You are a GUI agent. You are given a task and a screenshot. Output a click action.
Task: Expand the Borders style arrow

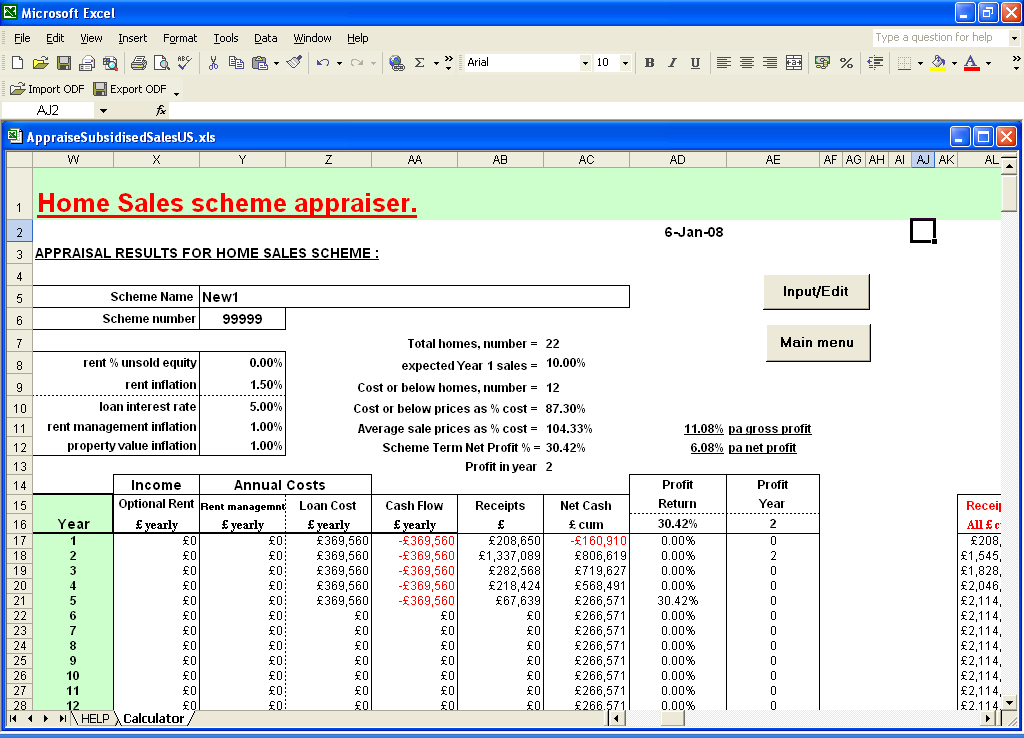(x=920, y=63)
